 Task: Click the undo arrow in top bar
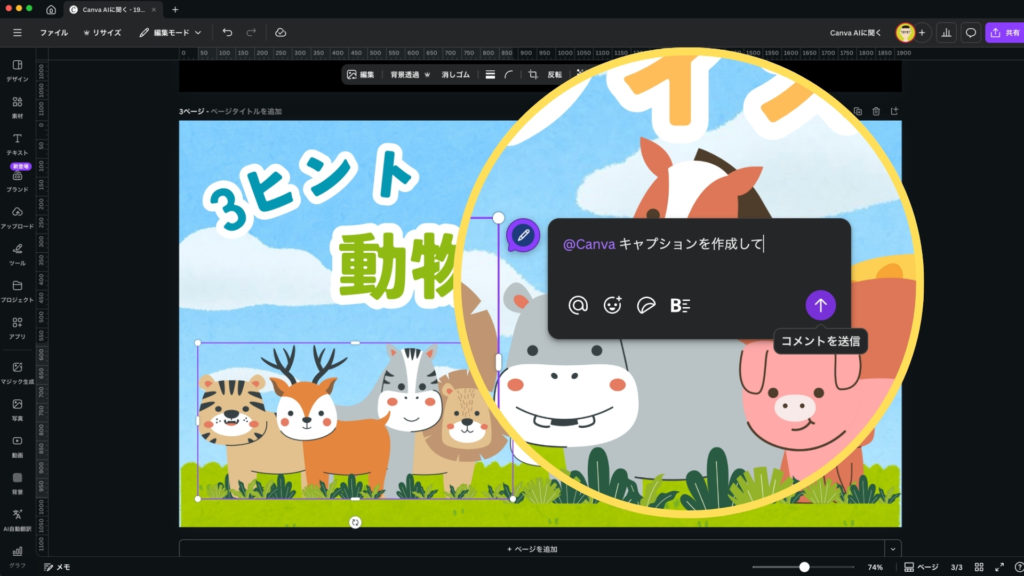click(228, 33)
